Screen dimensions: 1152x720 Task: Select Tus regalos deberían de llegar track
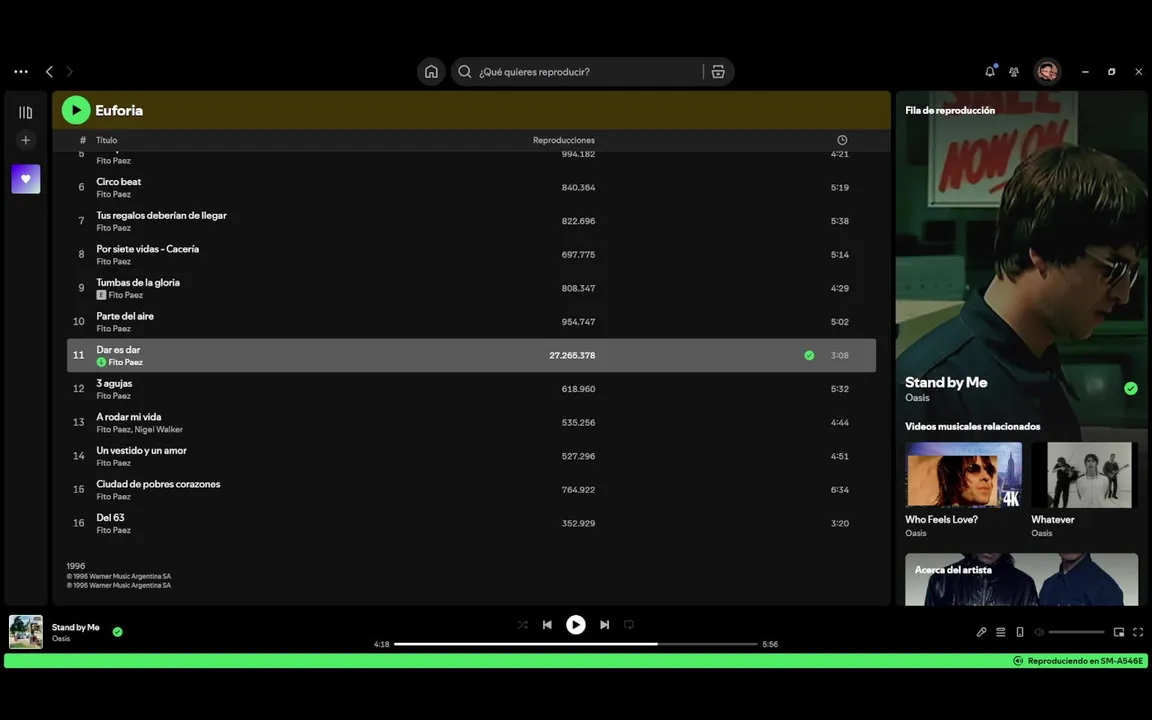point(471,221)
